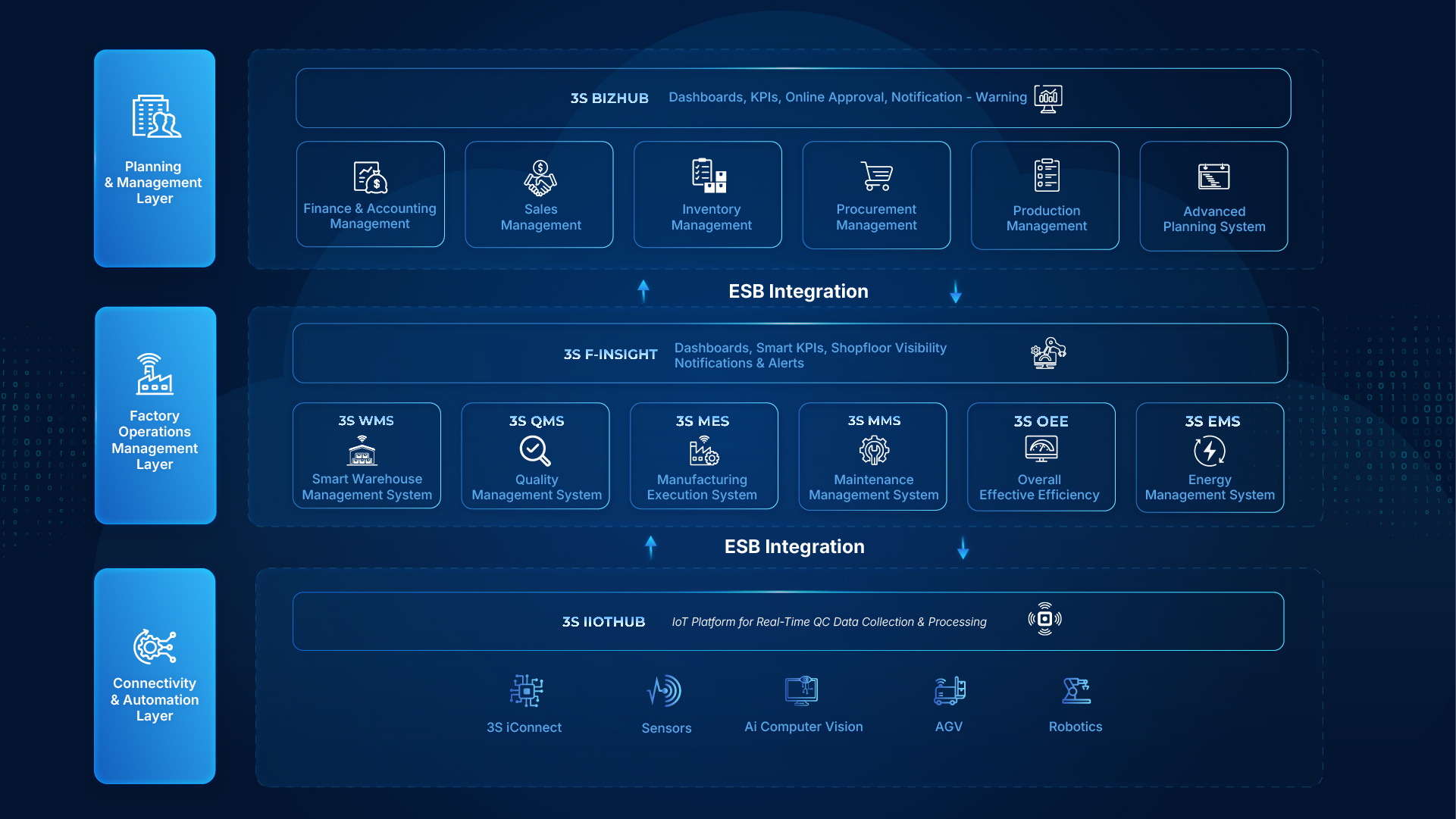Screen dimensions: 1456x819
Task: Click the 3S iConnect label
Action: pyautogui.click(x=524, y=727)
